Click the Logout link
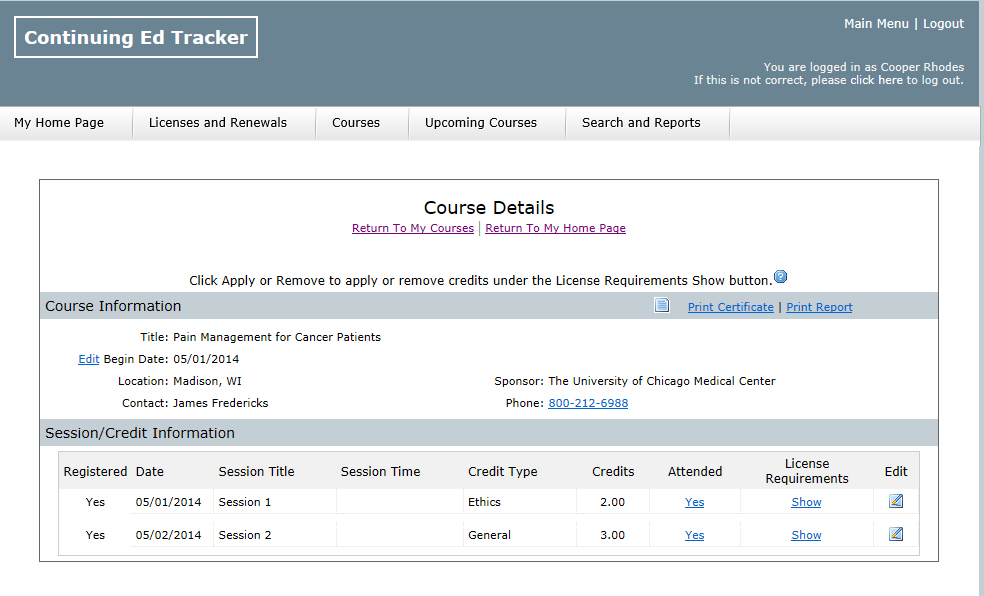Viewport: 984px width, 596px height. pyautogui.click(x=943, y=23)
